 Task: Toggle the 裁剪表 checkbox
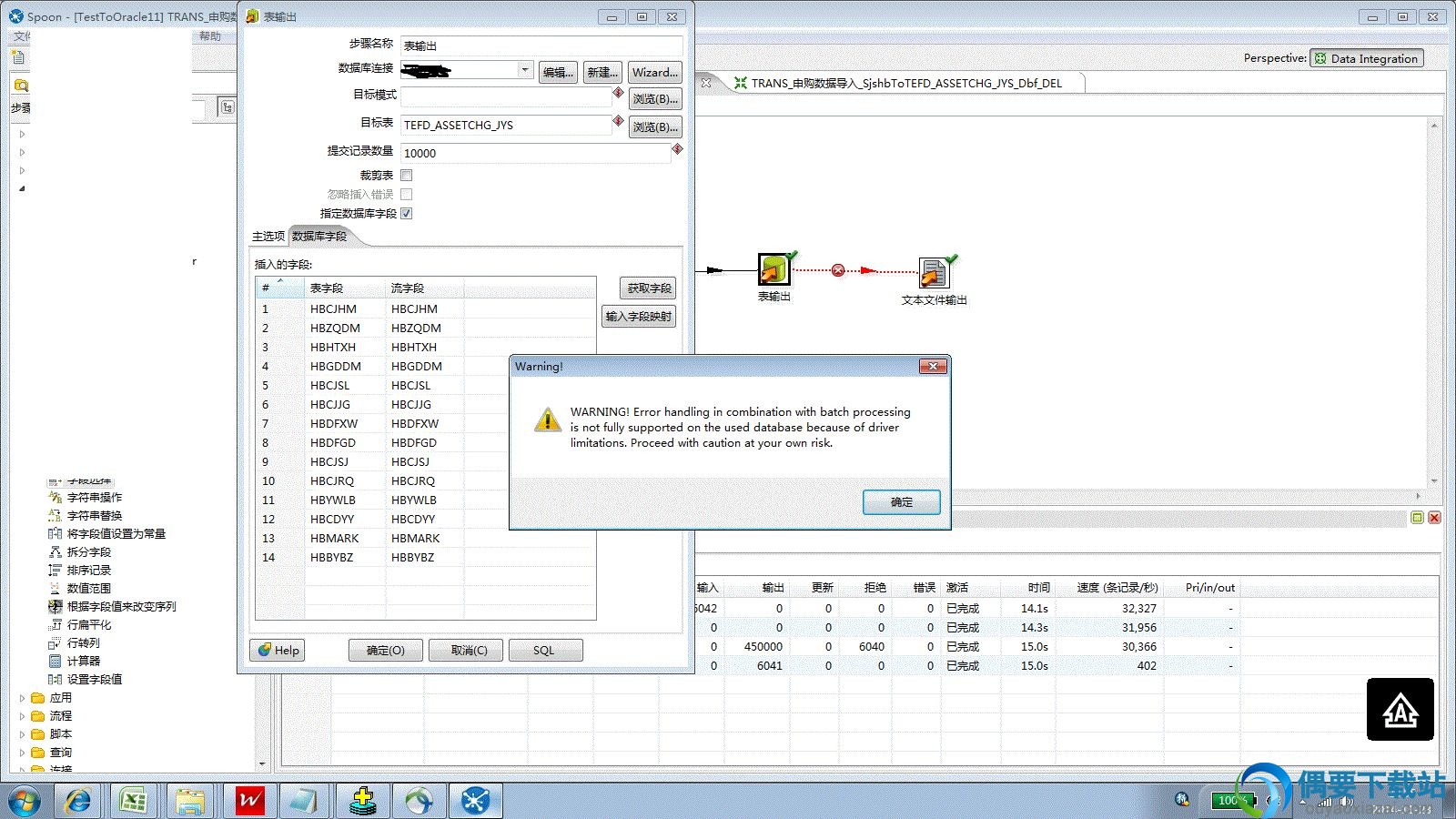(407, 175)
